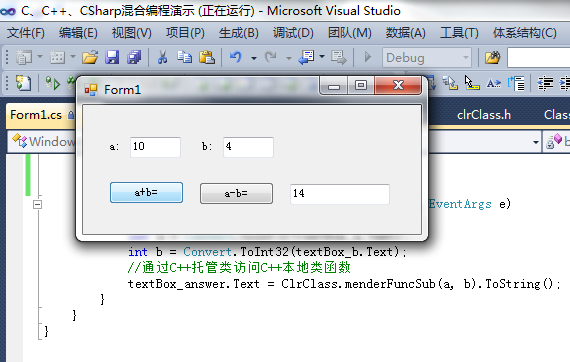Viewport: 570px width, 362px height.
Task: Open the 编辑(E) menu
Action: pos(78,33)
